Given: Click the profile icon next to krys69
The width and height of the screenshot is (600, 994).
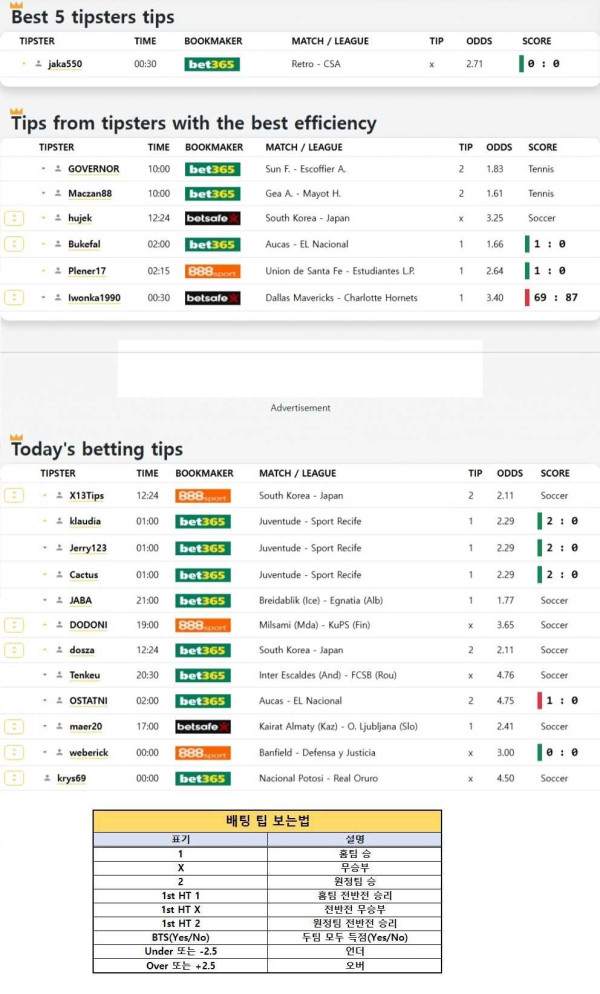Looking at the screenshot, I should tap(47, 778).
